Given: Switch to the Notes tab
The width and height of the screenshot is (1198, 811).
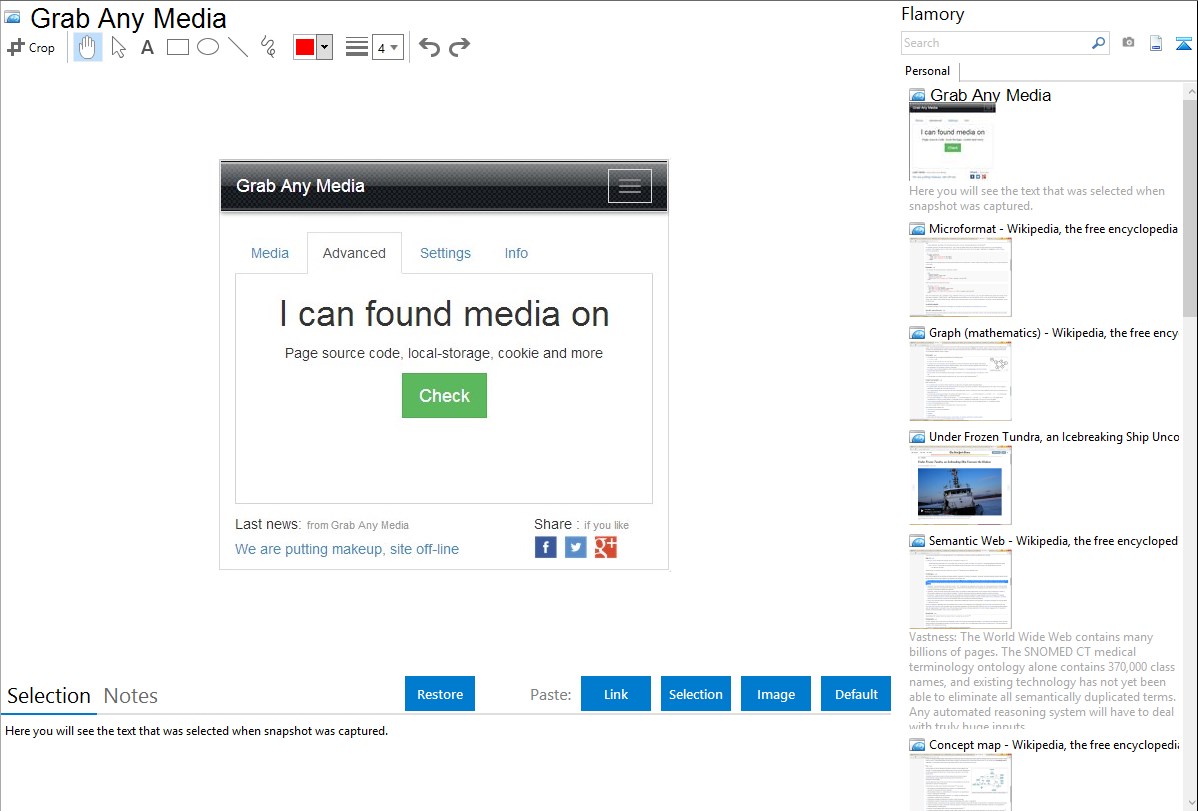Looking at the screenshot, I should [130, 696].
